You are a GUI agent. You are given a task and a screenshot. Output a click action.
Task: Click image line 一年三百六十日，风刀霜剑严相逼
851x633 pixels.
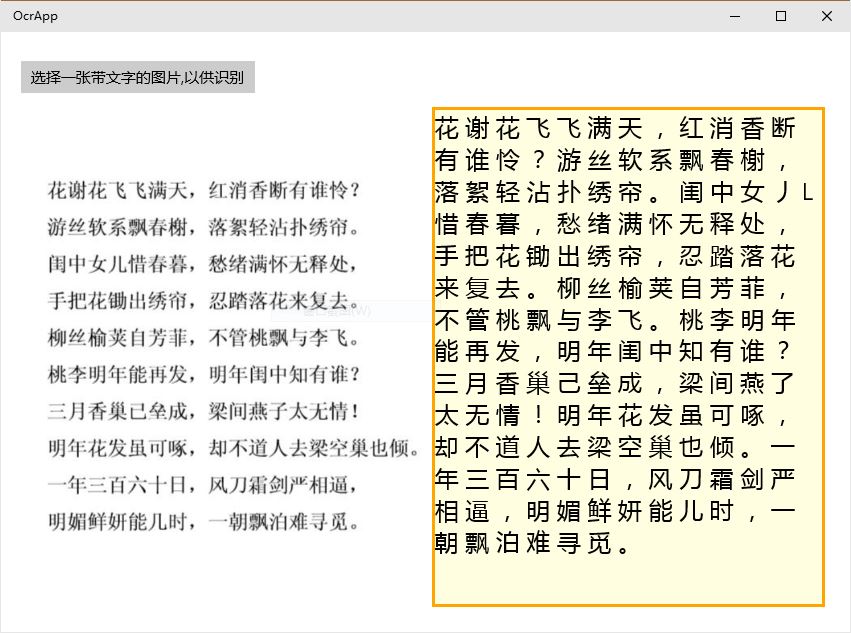[x=202, y=485]
